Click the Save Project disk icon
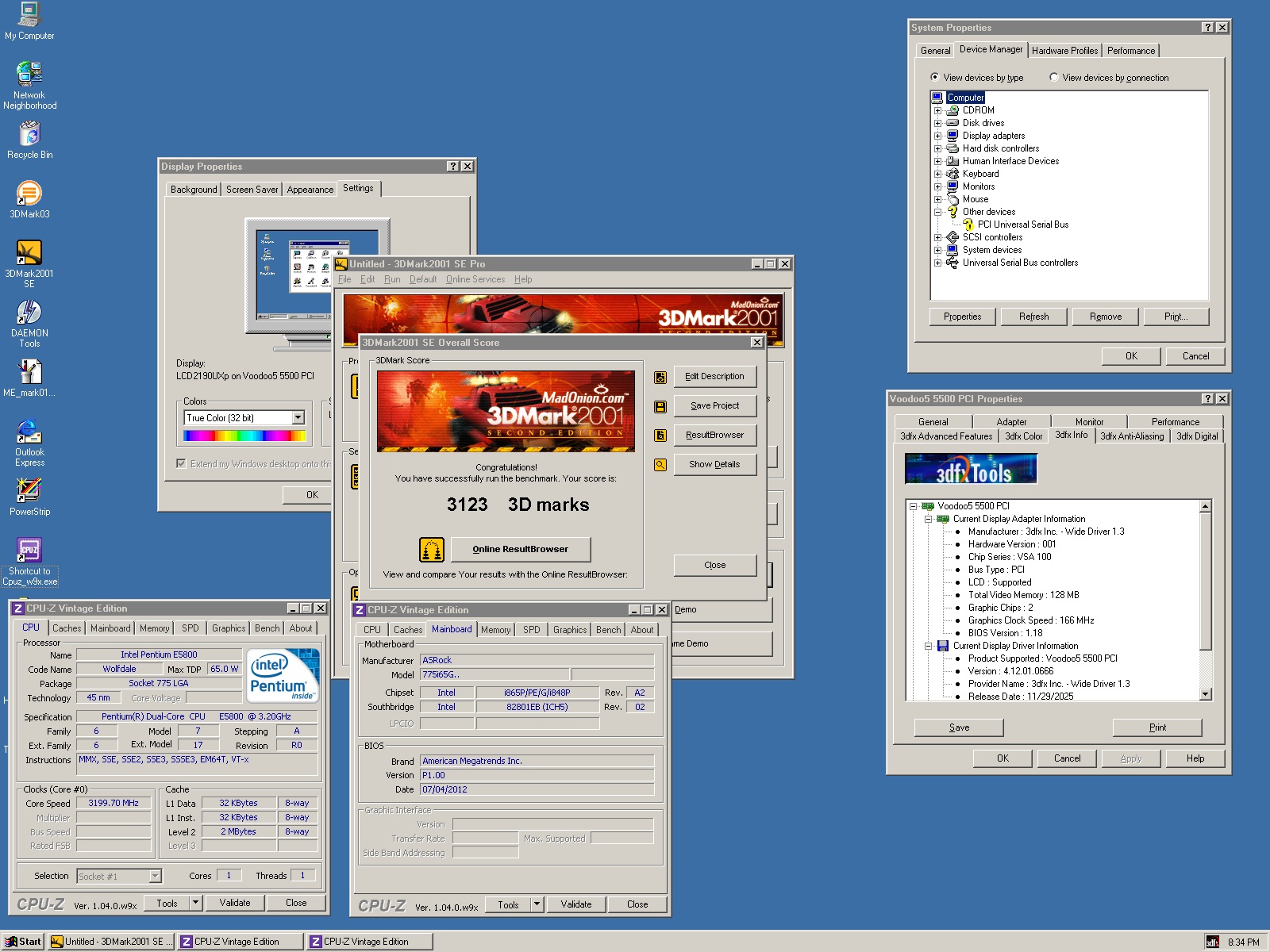Screen dimensions: 1270x952 660,406
